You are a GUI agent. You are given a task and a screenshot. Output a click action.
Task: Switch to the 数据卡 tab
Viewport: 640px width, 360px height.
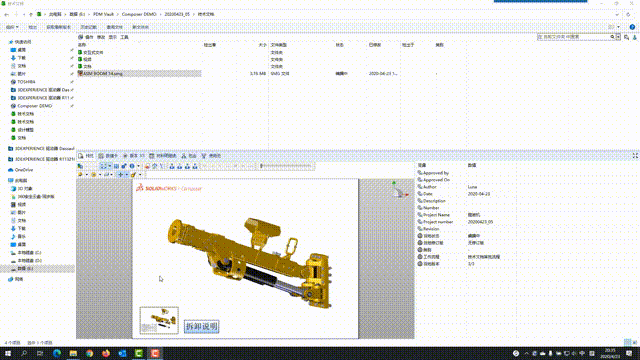108,156
